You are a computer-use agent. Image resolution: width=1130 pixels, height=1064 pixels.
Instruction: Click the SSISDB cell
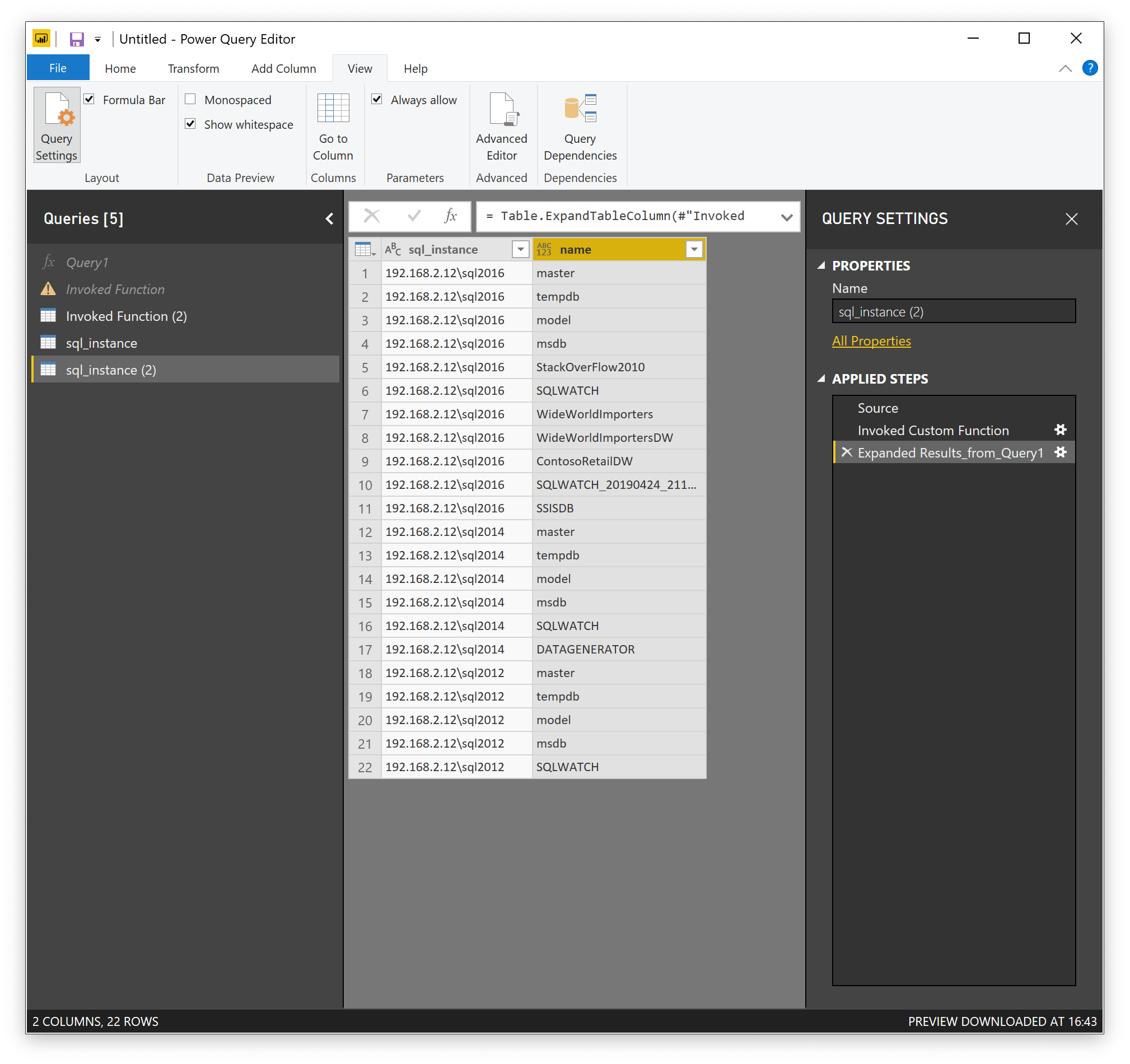pos(619,508)
